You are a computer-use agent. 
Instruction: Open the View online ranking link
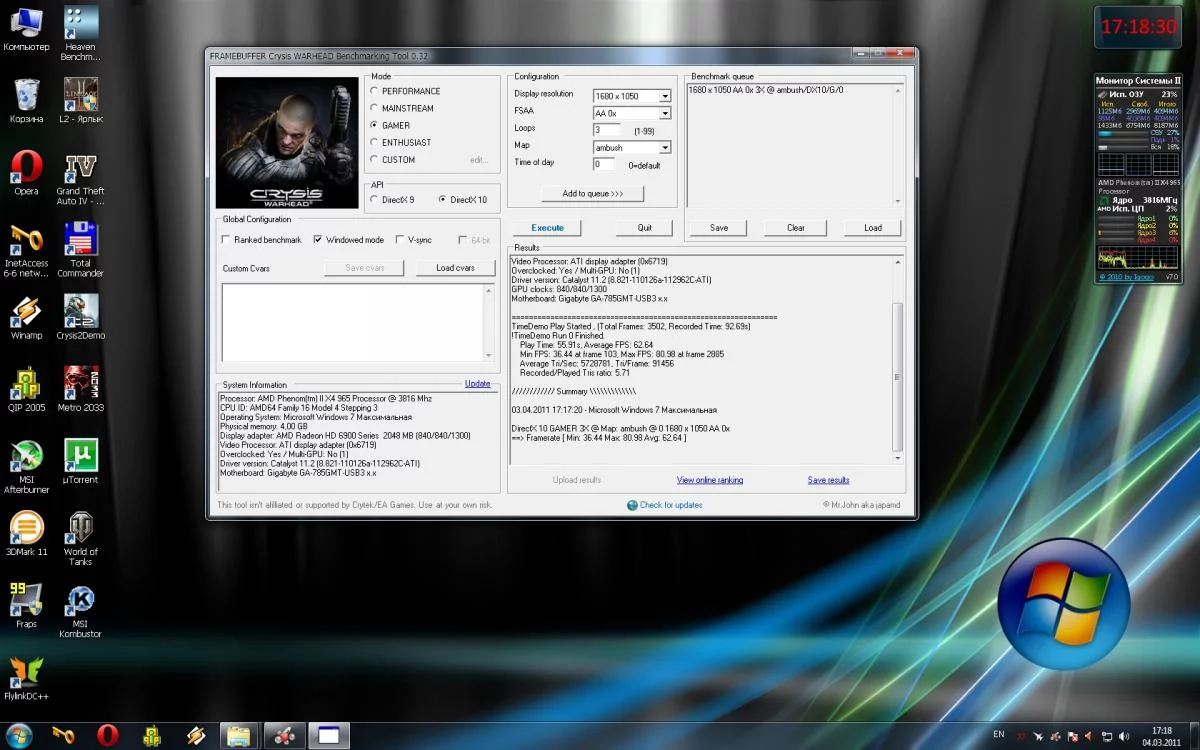709,480
